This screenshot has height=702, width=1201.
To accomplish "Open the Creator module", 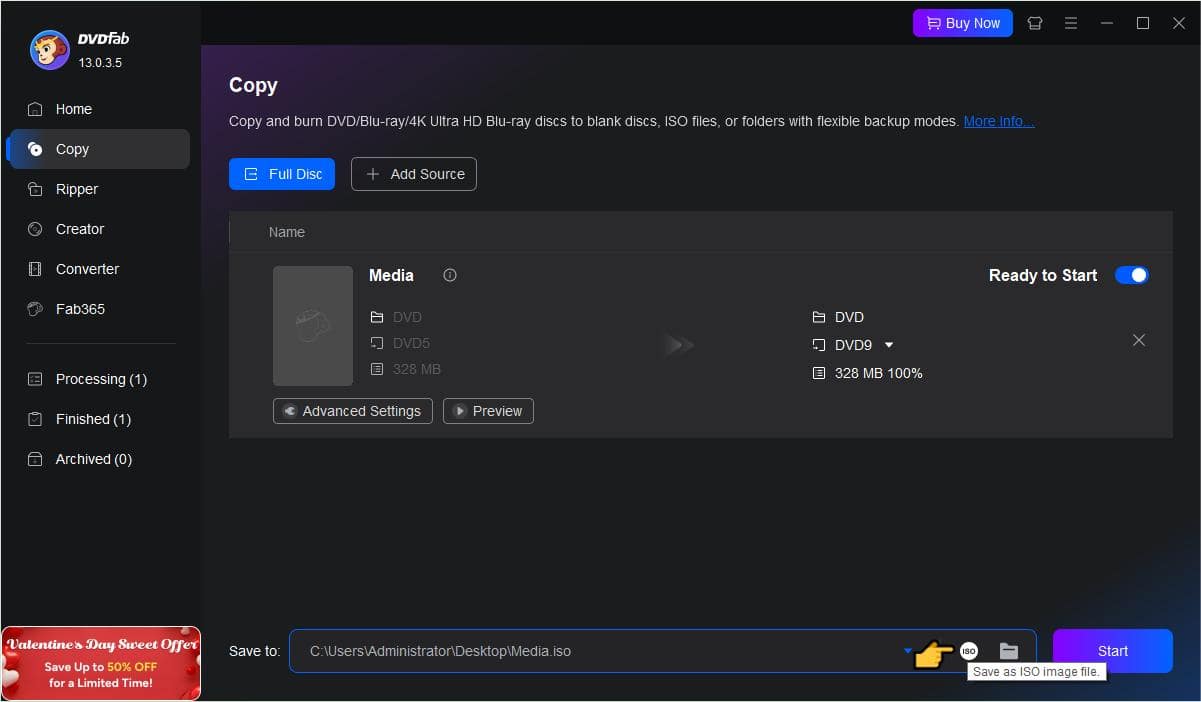I will coord(79,229).
